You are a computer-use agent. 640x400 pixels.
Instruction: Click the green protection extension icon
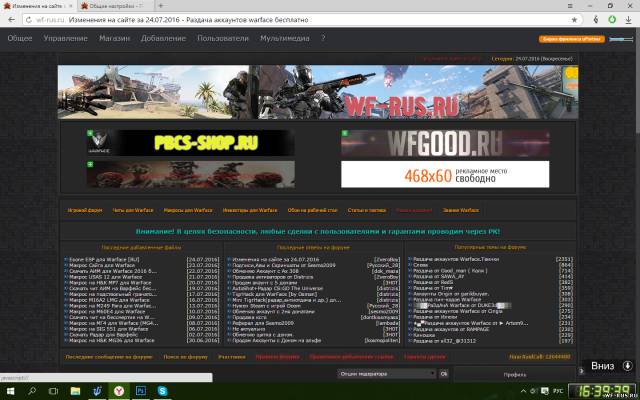click(612, 19)
